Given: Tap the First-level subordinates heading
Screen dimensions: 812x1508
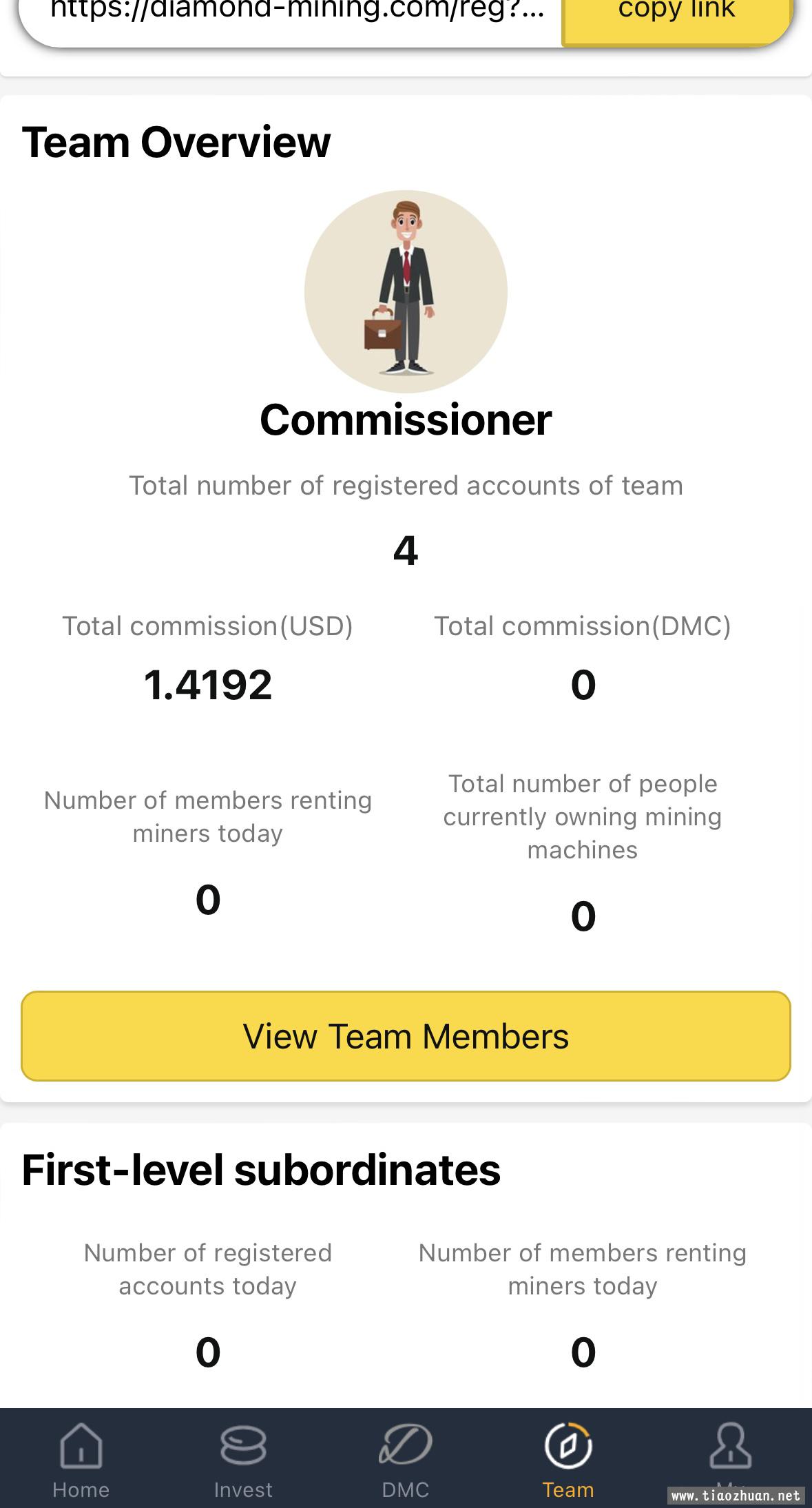Looking at the screenshot, I should tap(261, 1170).
